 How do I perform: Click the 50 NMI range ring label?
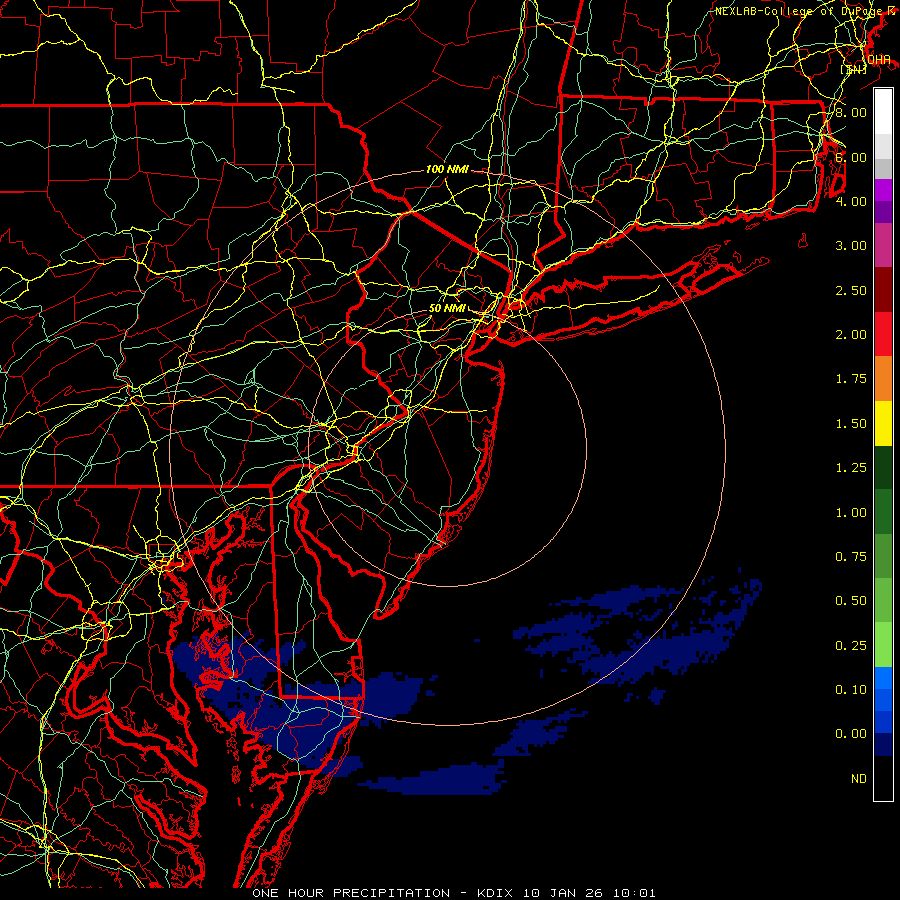[x=447, y=308]
